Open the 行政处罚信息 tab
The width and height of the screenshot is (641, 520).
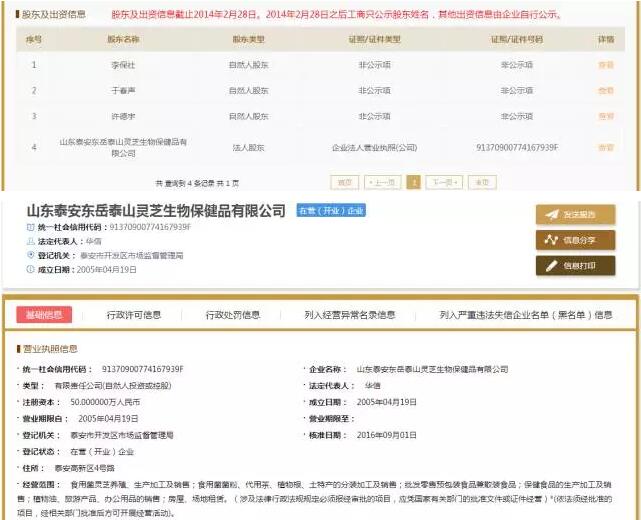(x=233, y=315)
